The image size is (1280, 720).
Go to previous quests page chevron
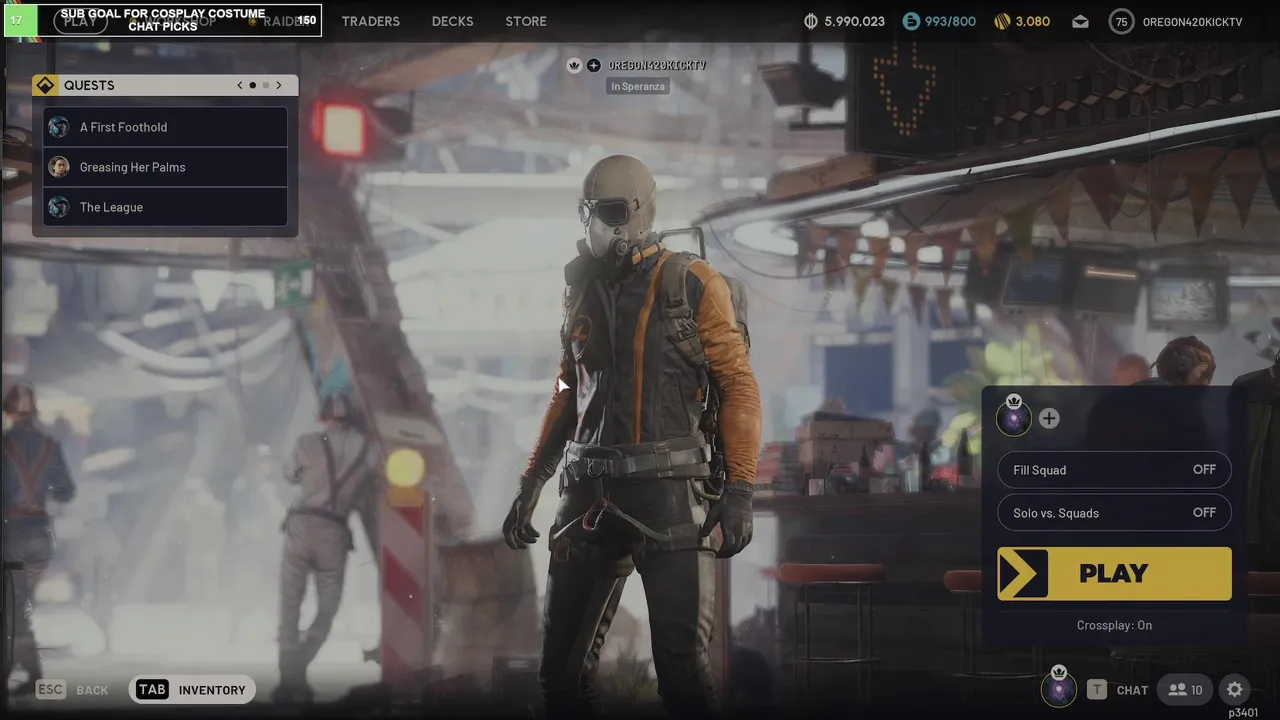(x=240, y=85)
